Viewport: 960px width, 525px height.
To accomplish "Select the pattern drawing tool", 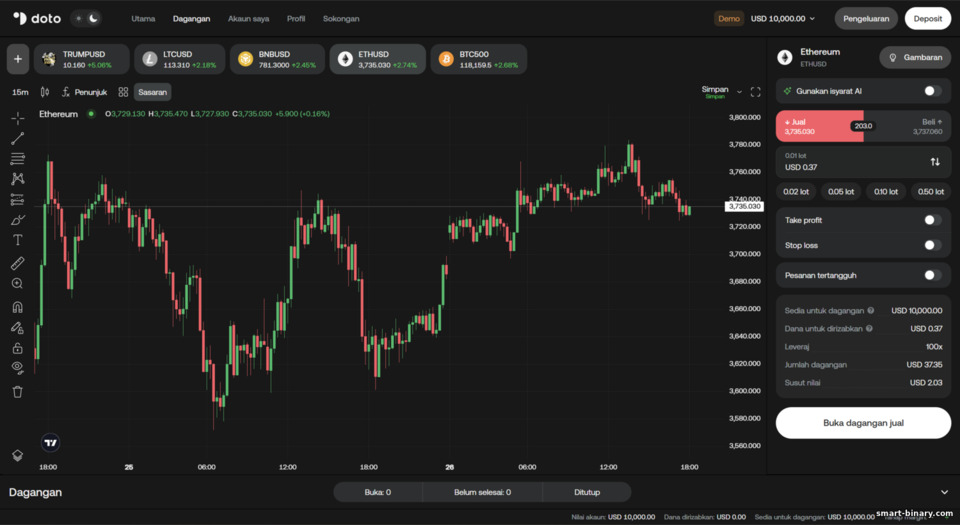I will pos(18,179).
